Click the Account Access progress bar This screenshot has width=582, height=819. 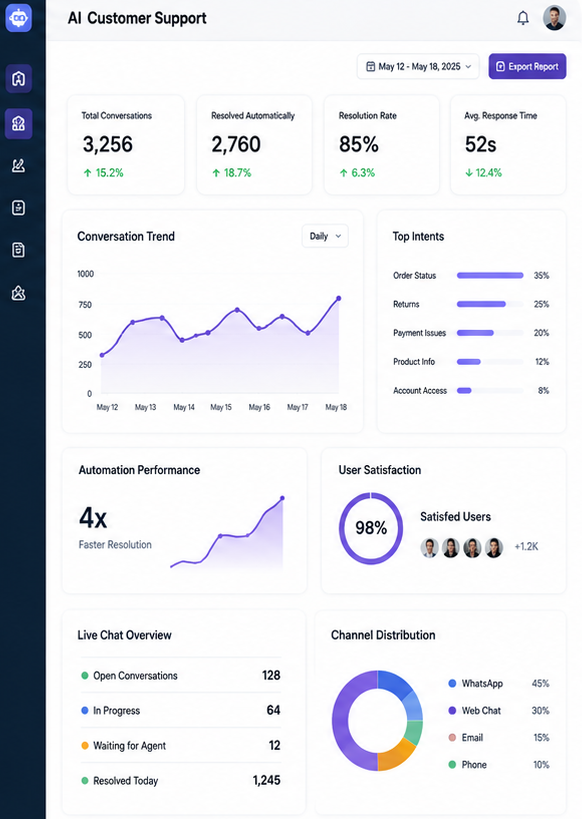[490, 390]
